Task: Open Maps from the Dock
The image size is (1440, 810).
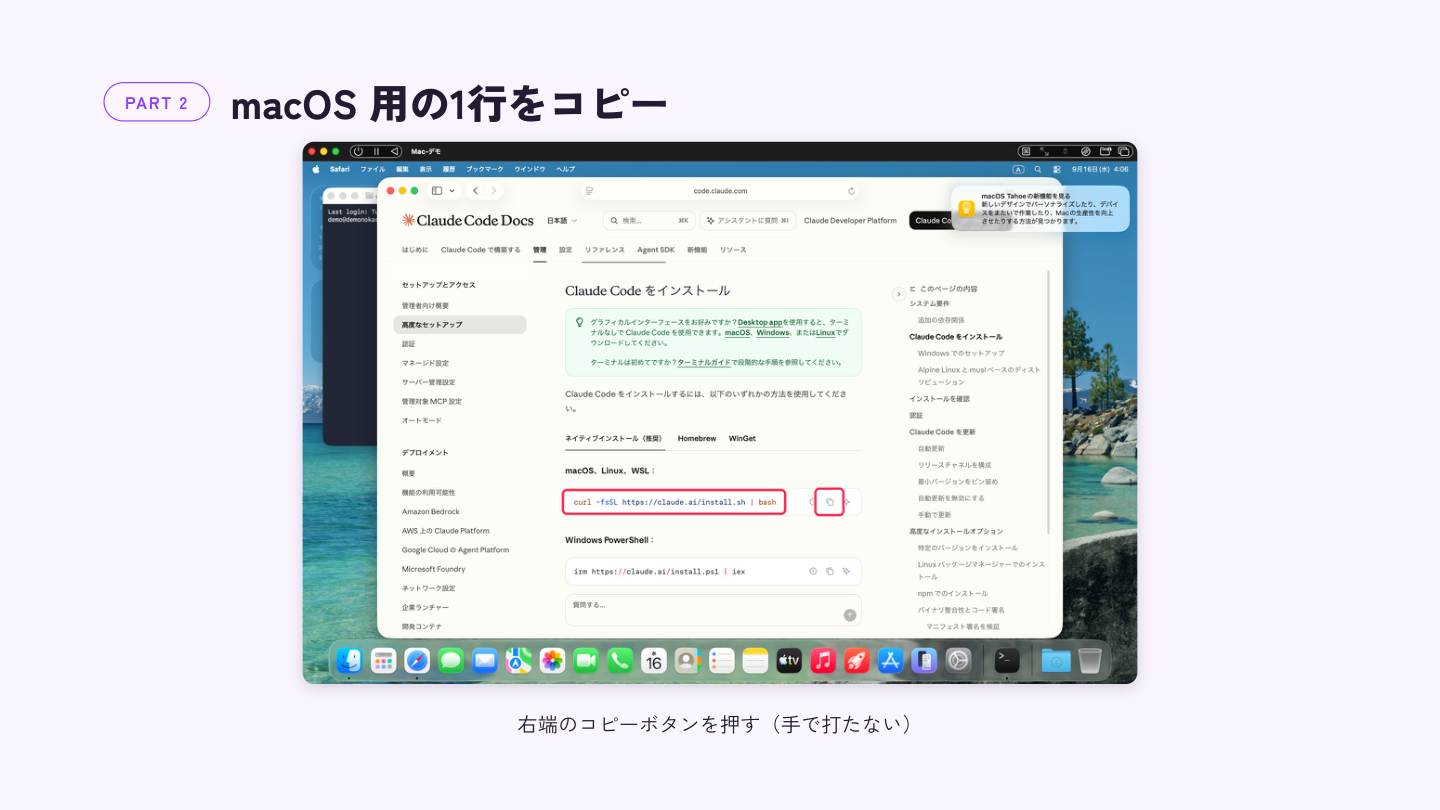Action: (x=518, y=660)
